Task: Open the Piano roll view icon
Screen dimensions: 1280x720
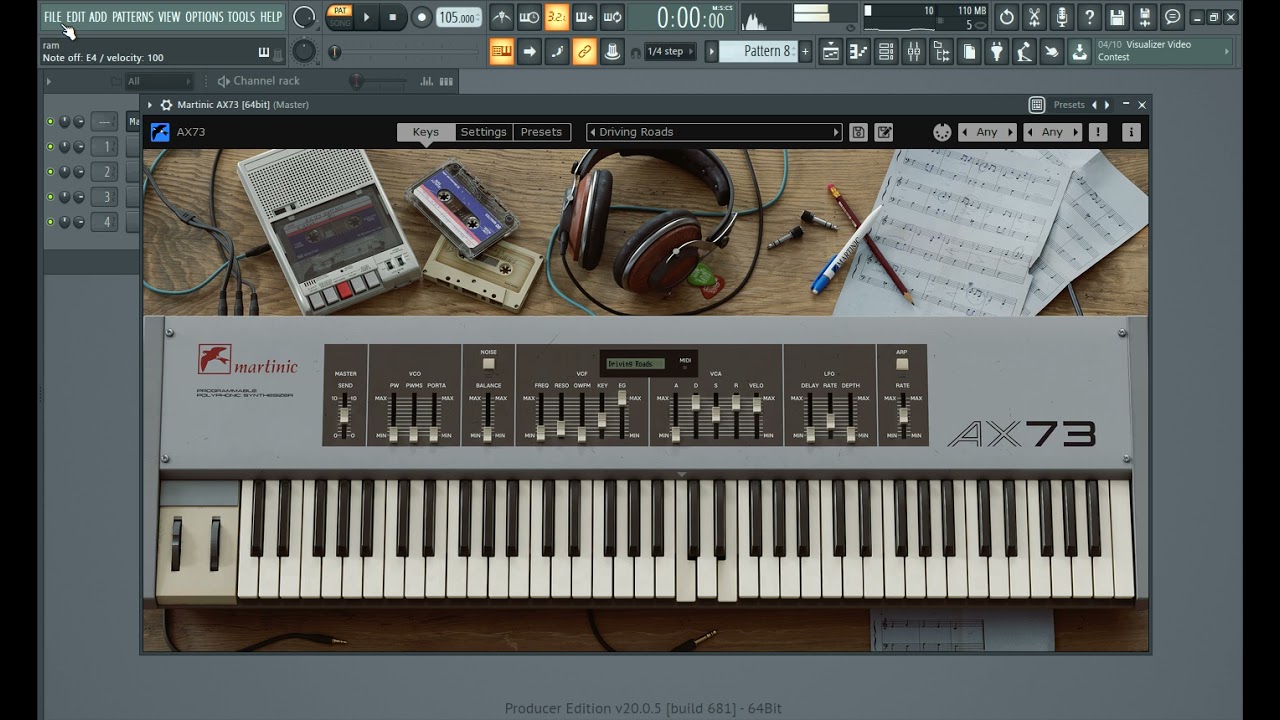Action: 858,52
